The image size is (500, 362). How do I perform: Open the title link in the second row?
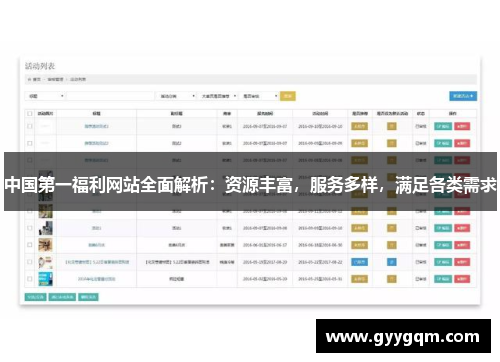96,143
